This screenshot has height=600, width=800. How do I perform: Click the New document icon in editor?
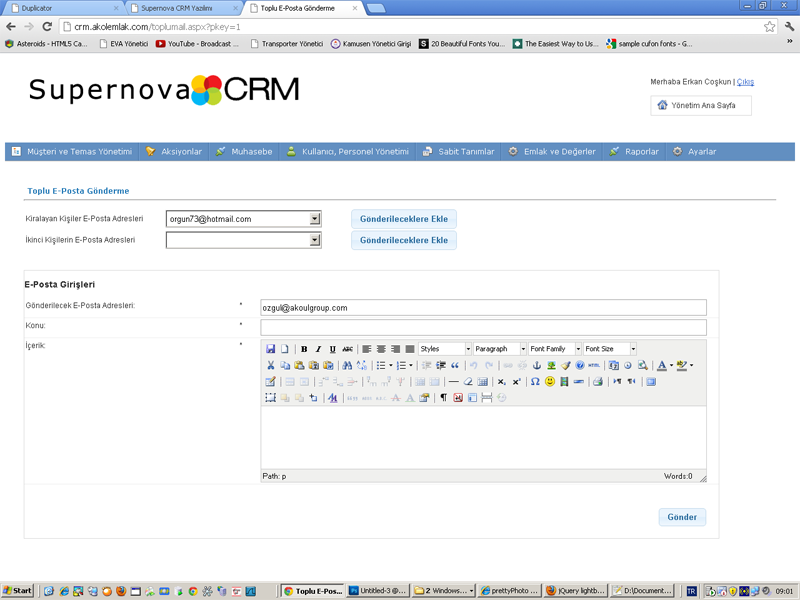click(x=285, y=349)
